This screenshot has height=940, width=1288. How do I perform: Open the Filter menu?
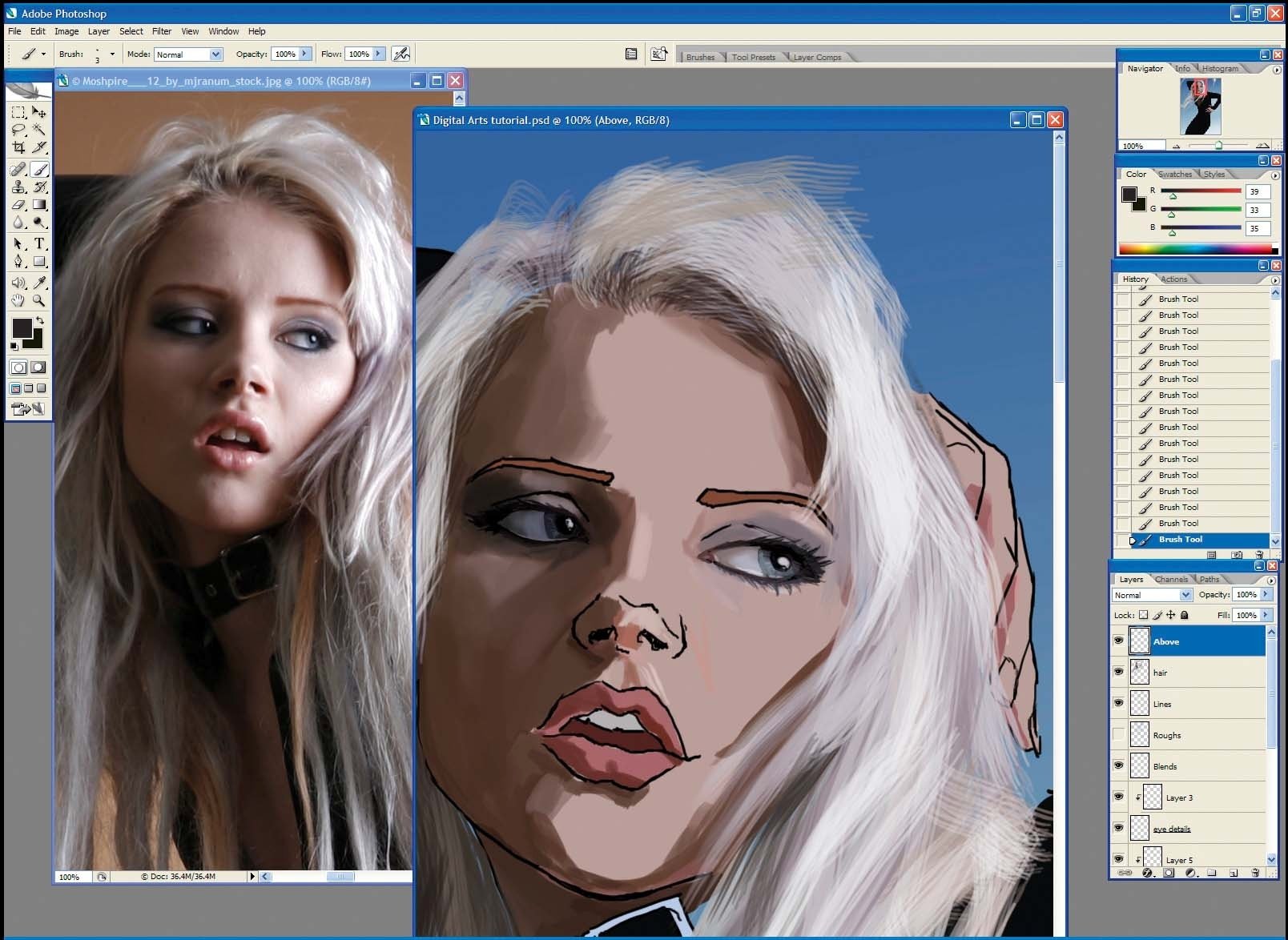[x=162, y=31]
